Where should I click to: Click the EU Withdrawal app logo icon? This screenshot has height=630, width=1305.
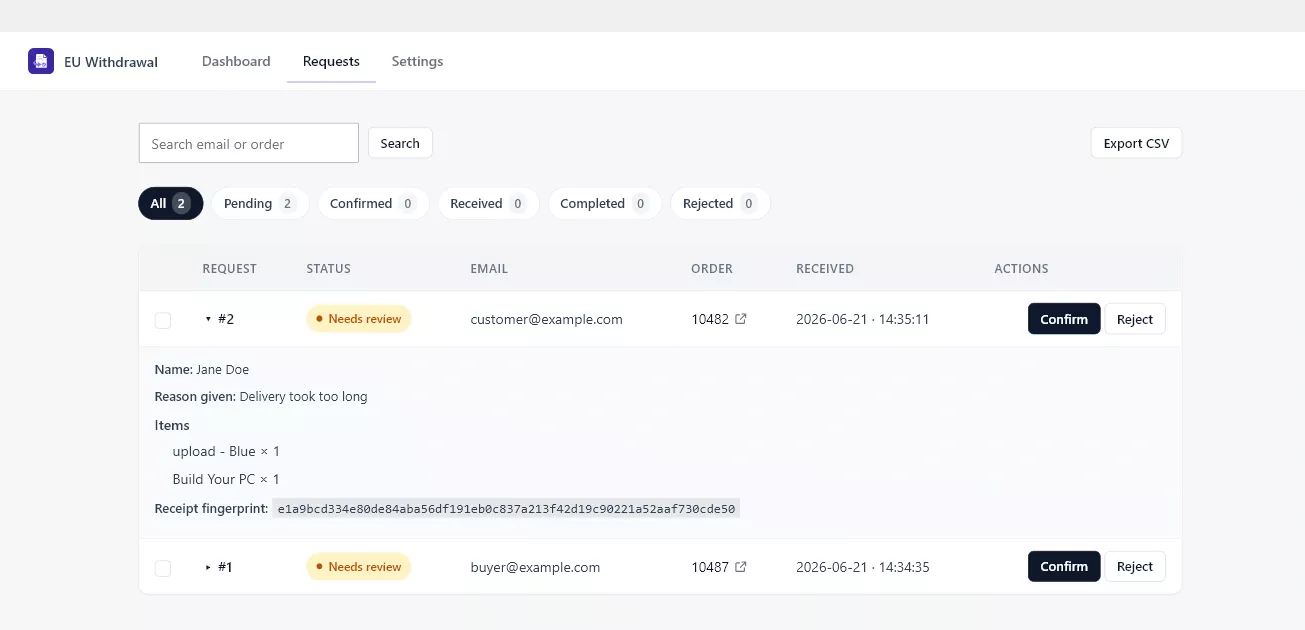tap(41, 61)
